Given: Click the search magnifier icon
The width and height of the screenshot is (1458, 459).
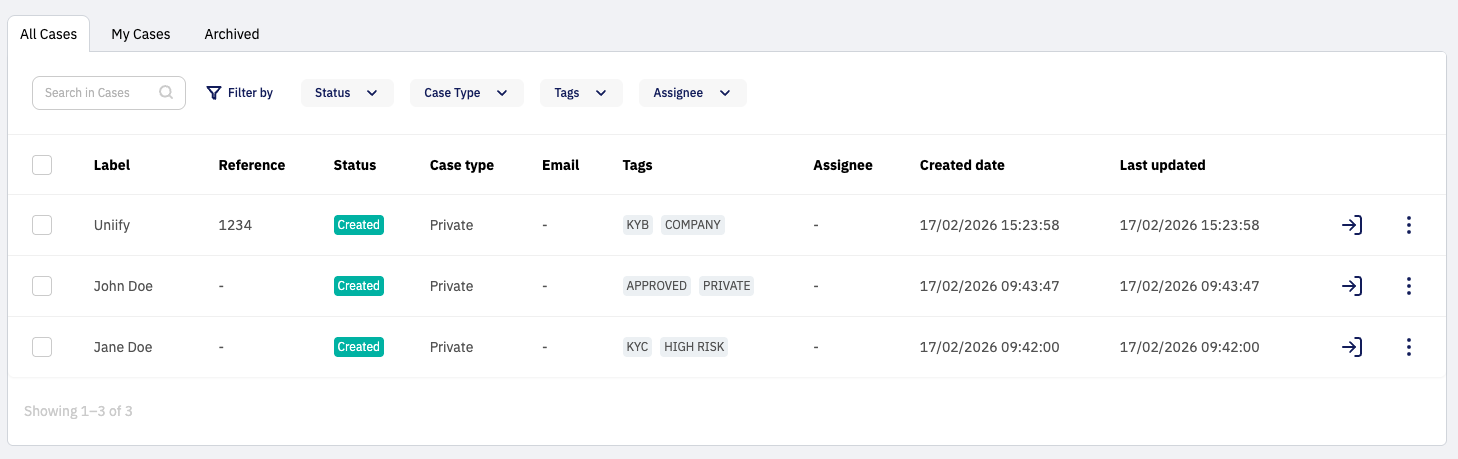Looking at the screenshot, I should pyautogui.click(x=166, y=93).
